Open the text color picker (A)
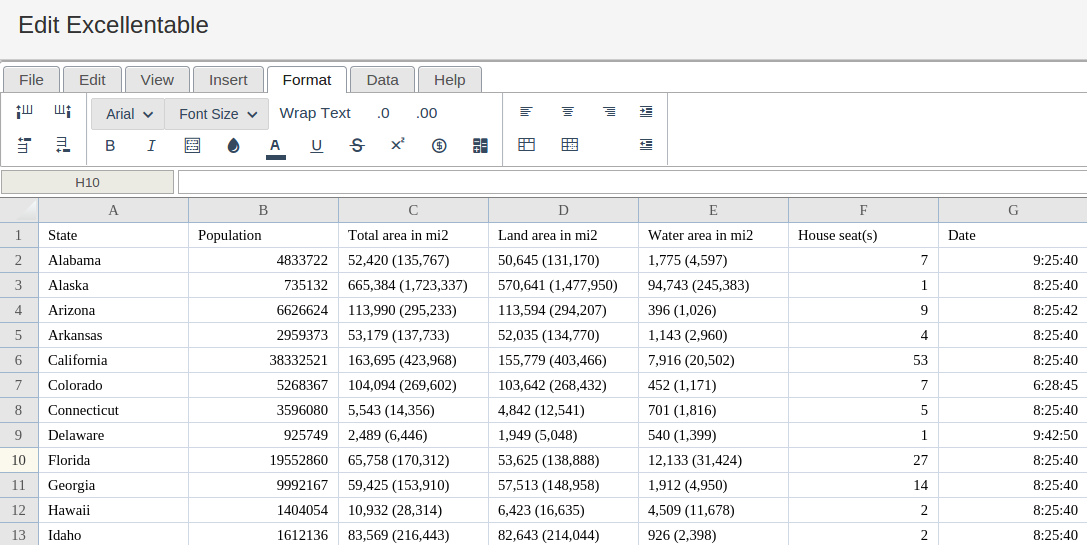The image size is (1087, 545). [x=275, y=146]
